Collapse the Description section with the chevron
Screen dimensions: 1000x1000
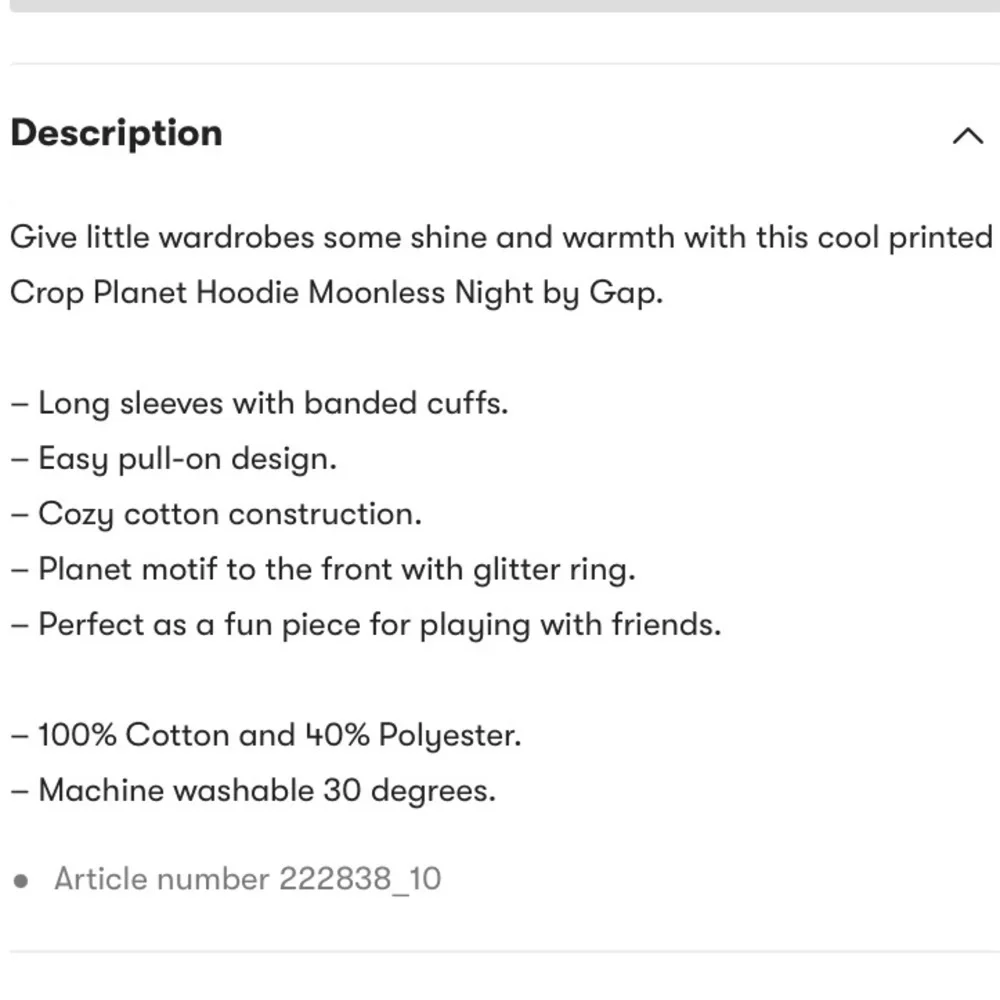[x=967, y=135]
